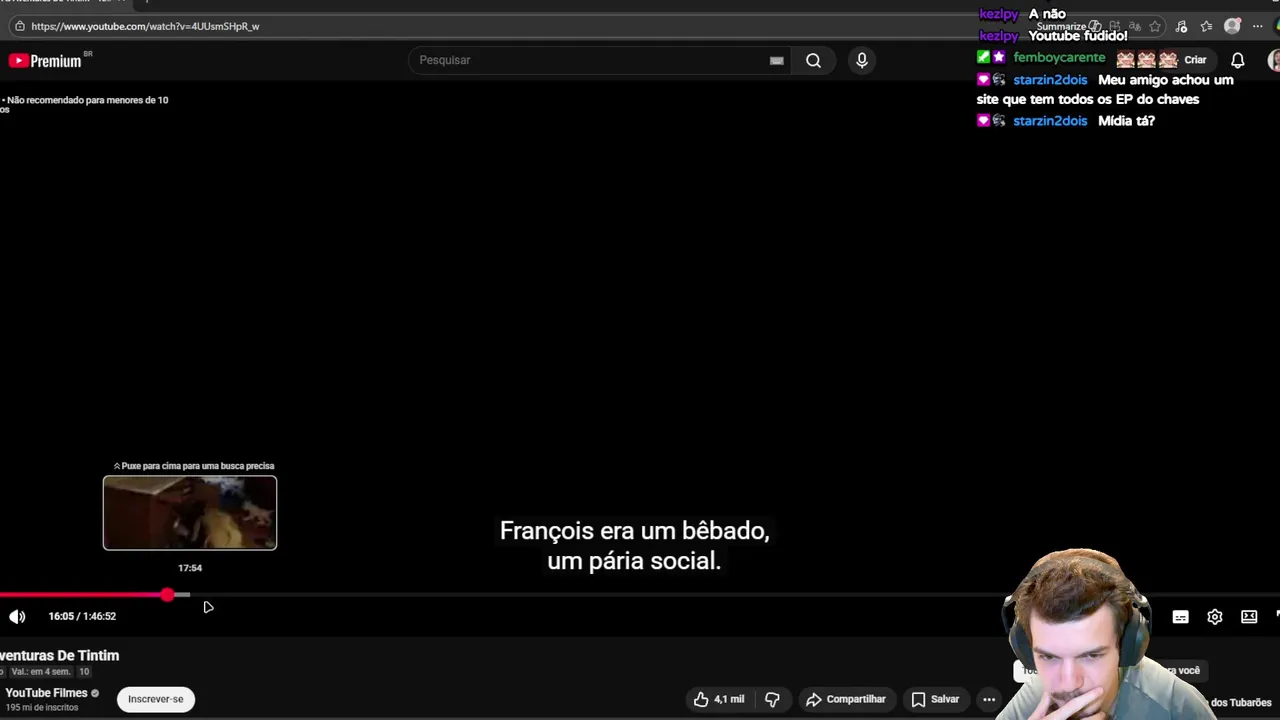Click the address bar URL
The image size is (1280, 720).
point(145,26)
